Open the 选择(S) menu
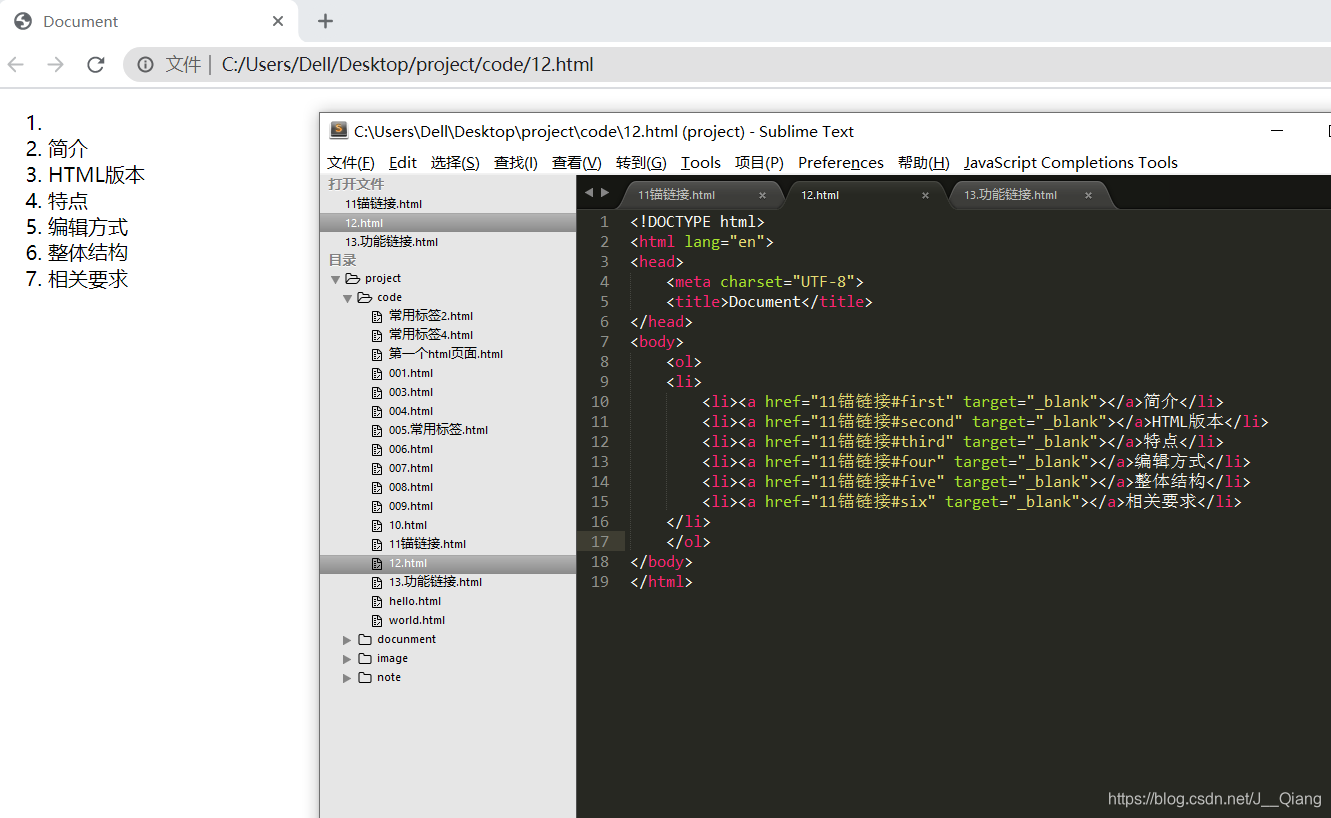Image resolution: width=1331 pixels, height=818 pixels. [455, 162]
